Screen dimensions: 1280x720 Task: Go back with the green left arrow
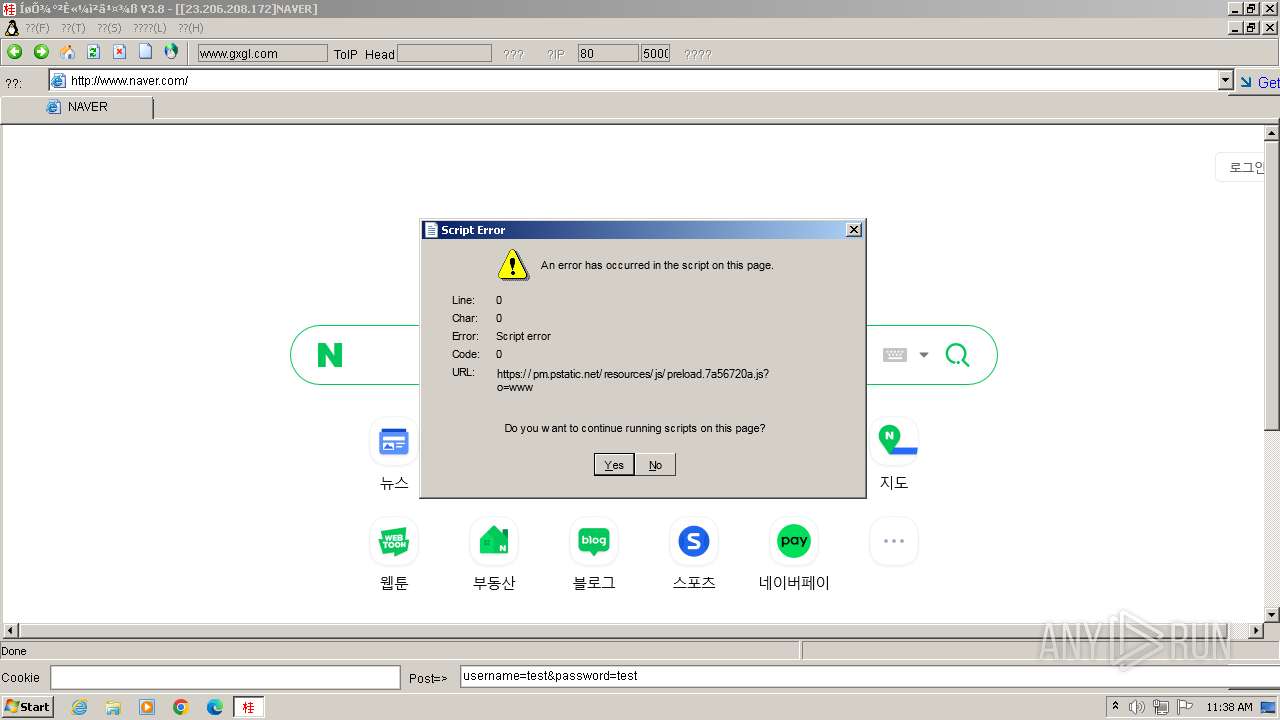[x=15, y=52]
